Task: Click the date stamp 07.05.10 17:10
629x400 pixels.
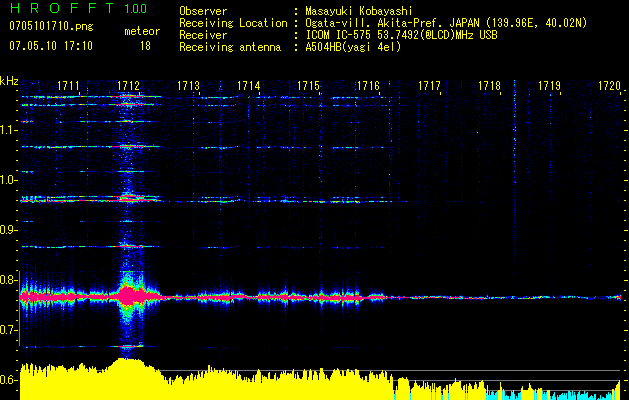Action: 51,46
